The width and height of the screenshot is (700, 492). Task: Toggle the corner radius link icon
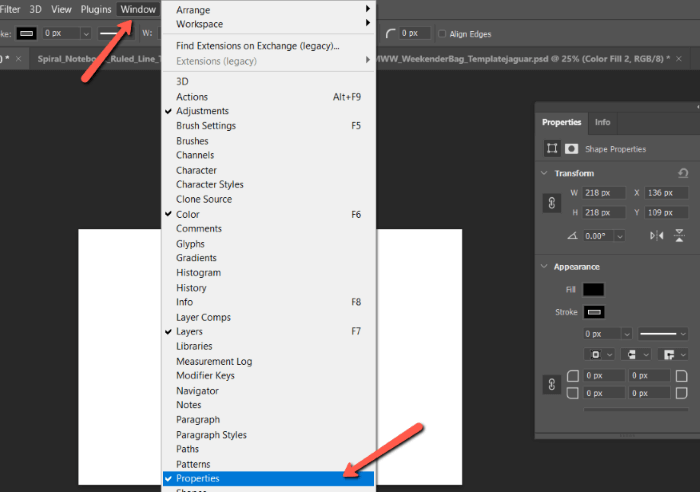pos(551,384)
